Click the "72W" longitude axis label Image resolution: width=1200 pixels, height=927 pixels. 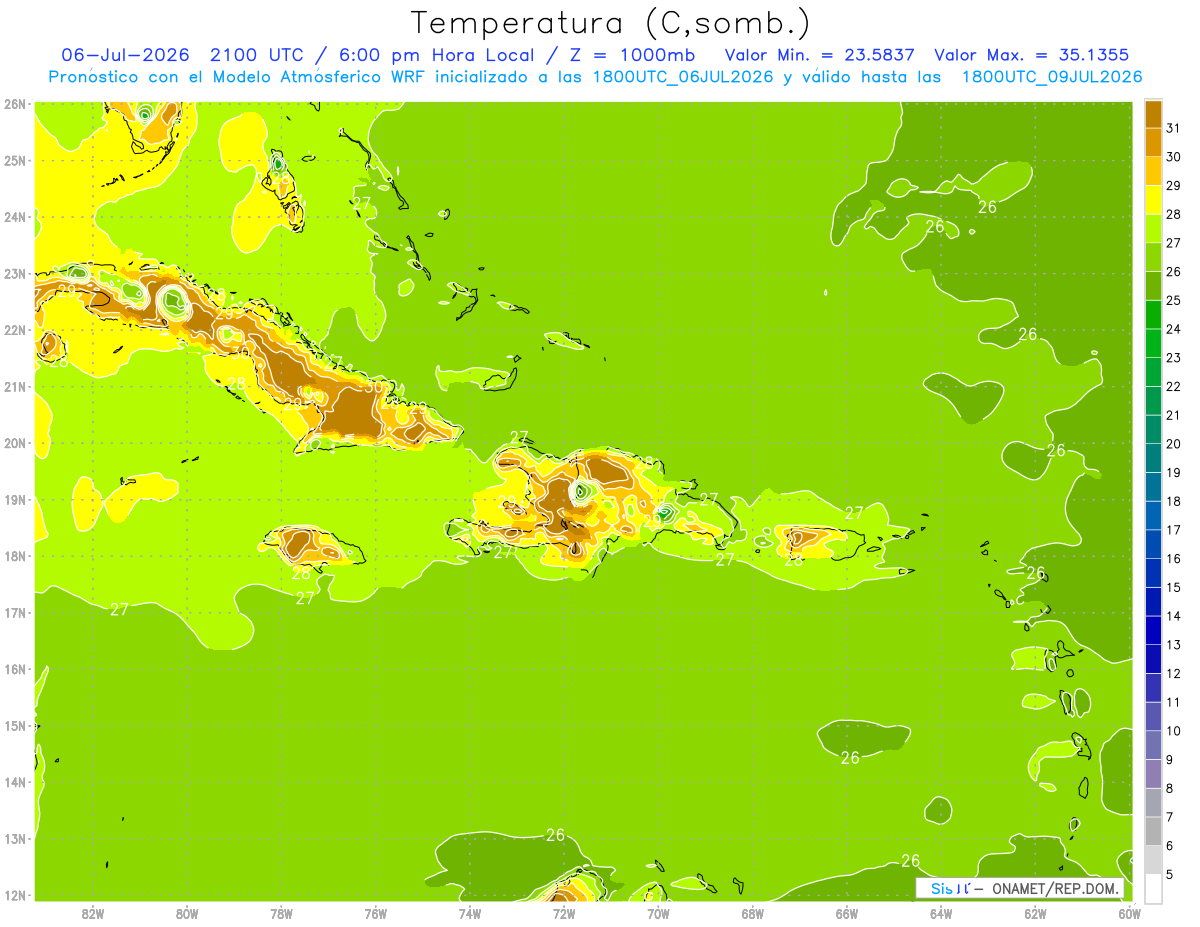pos(563,914)
